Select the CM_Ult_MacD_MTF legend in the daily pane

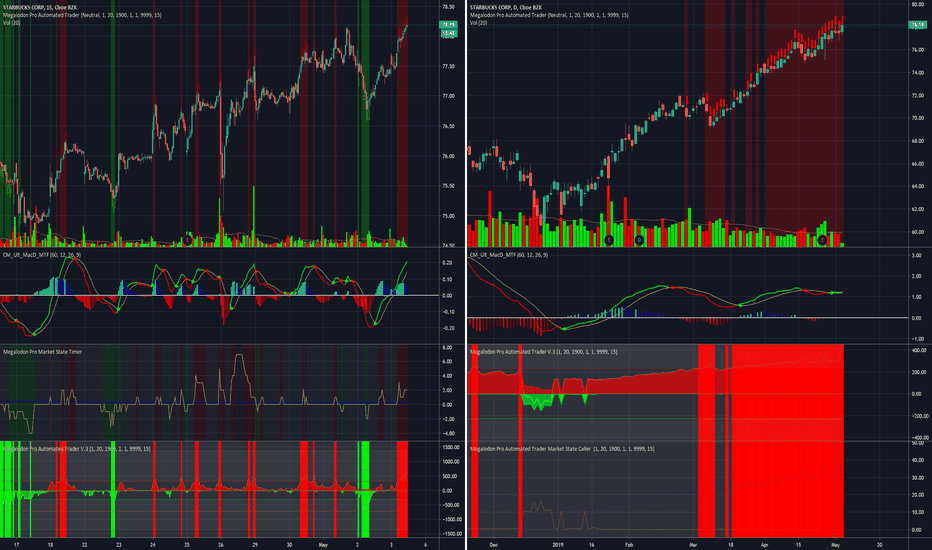coord(508,255)
